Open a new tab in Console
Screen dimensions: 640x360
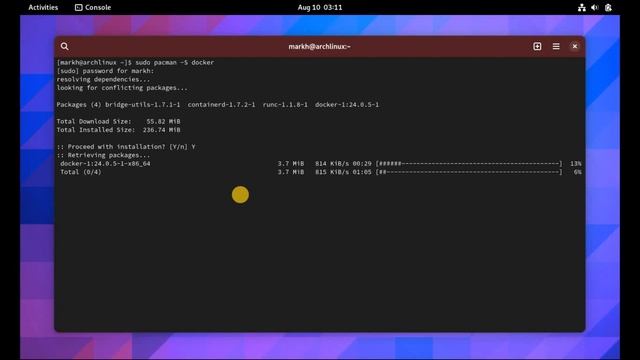pyautogui.click(x=537, y=47)
